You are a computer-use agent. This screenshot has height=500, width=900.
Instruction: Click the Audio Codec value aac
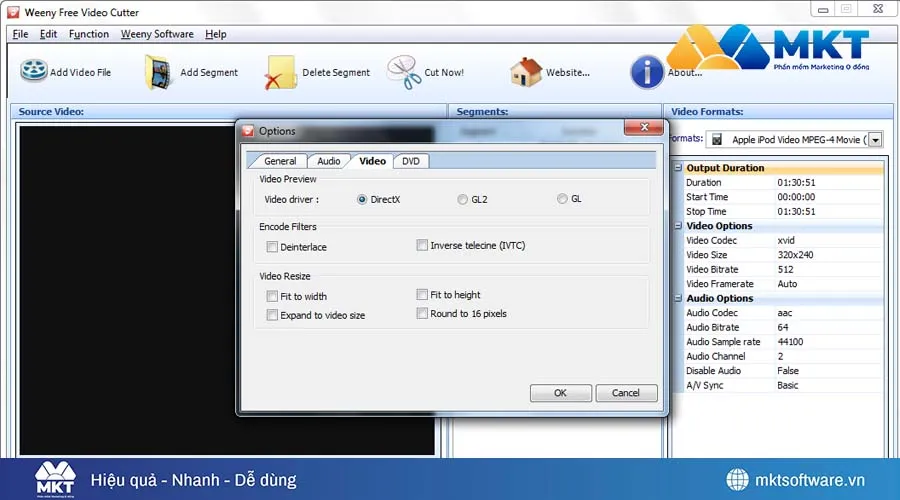(785, 313)
